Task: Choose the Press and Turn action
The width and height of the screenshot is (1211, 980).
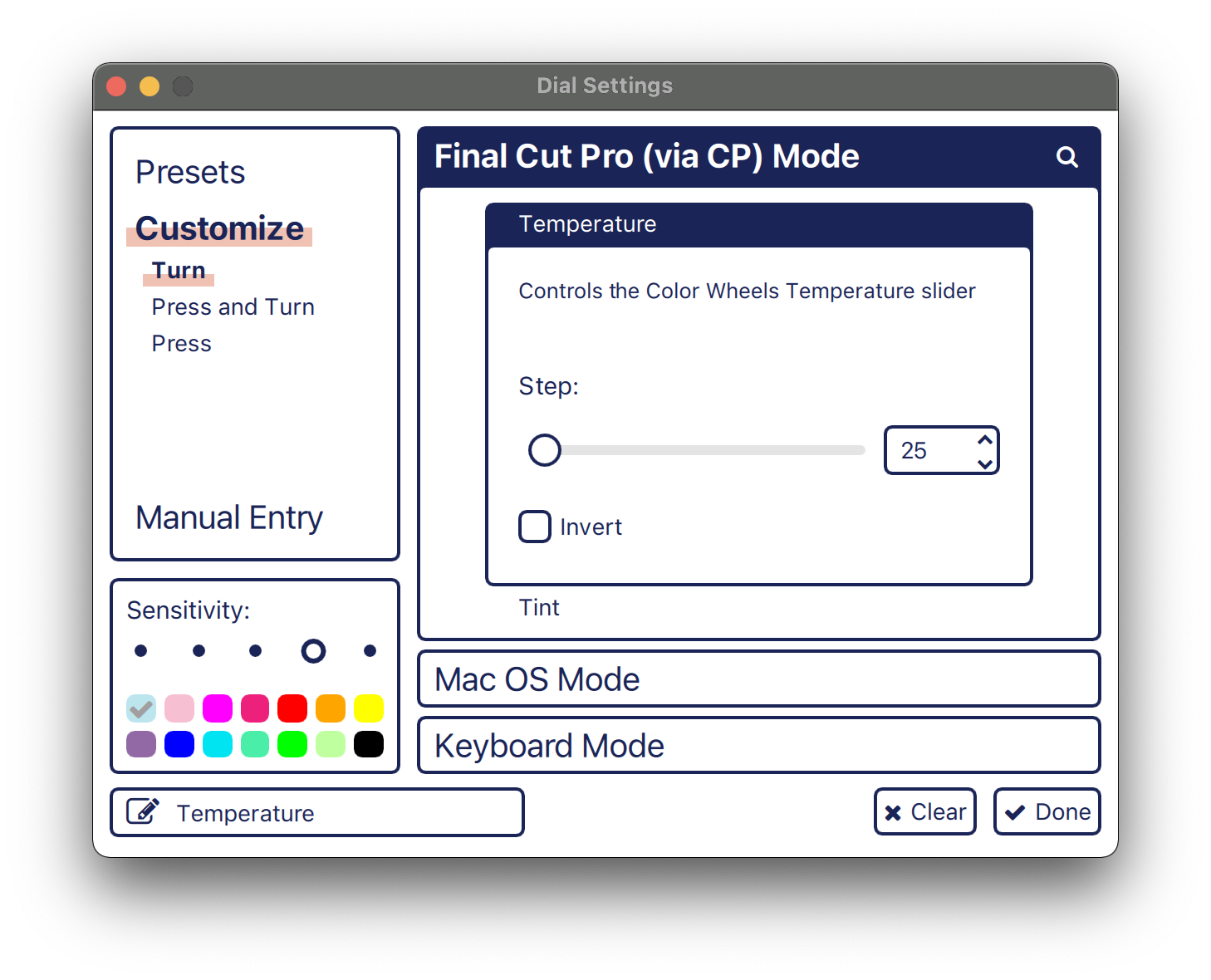Action: click(x=233, y=307)
